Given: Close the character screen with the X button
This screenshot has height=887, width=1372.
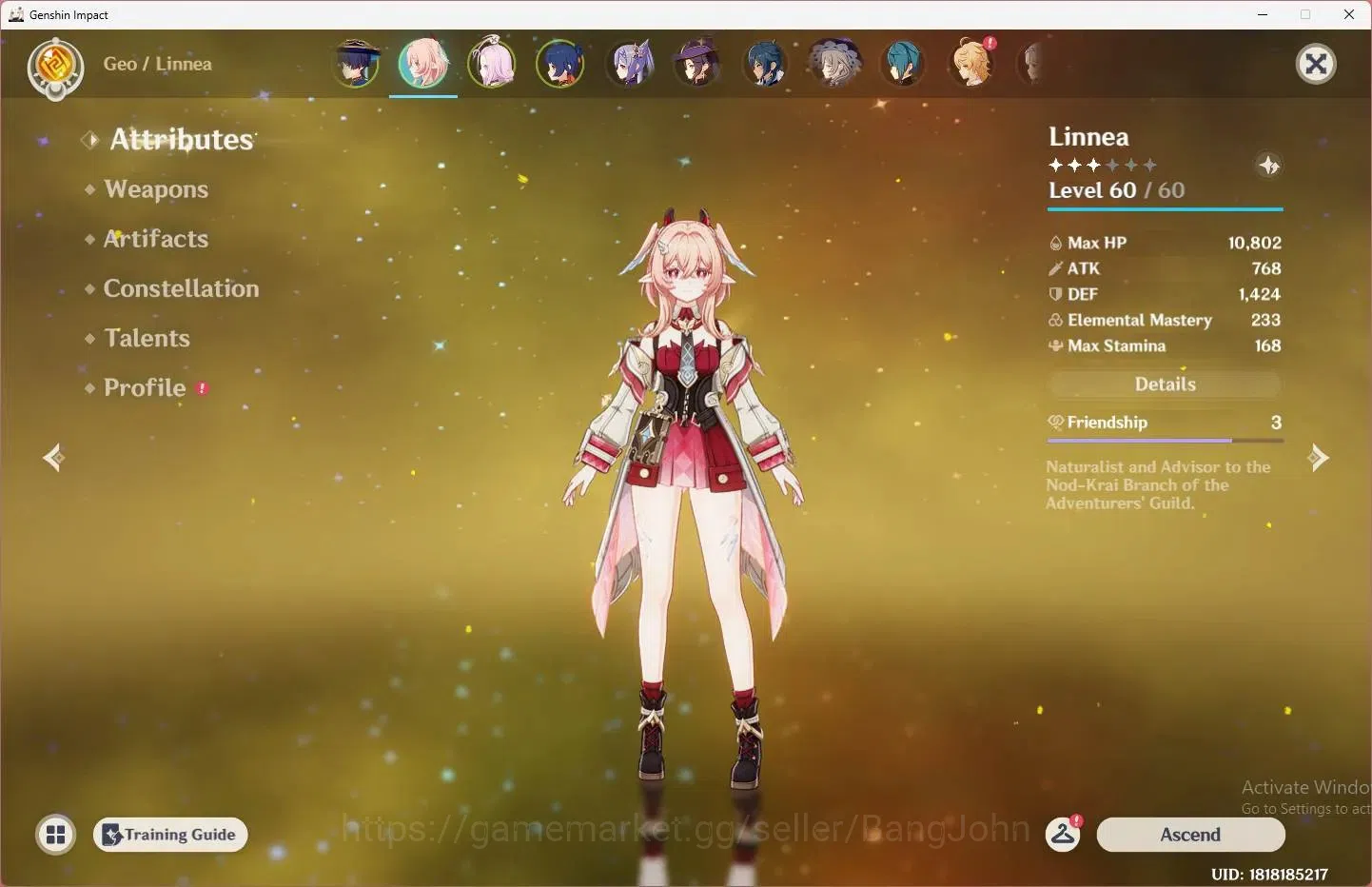Looking at the screenshot, I should pyautogui.click(x=1316, y=64).
